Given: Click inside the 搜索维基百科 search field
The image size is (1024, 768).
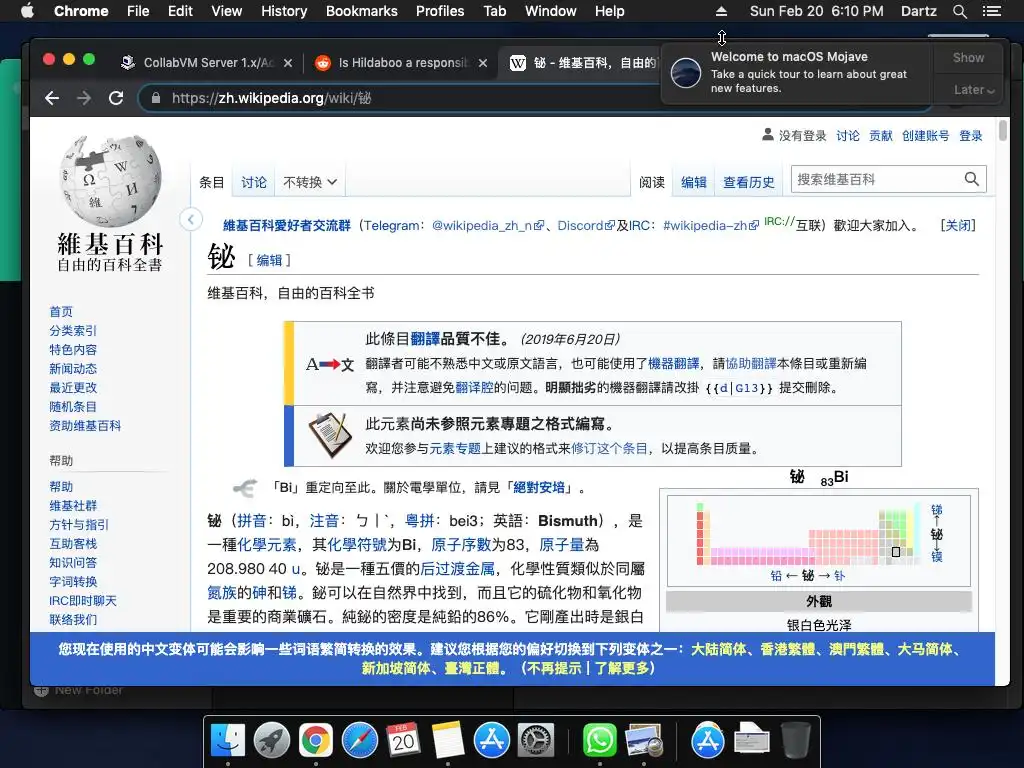Looking at the screenshot, I should (x=876, y=179).
